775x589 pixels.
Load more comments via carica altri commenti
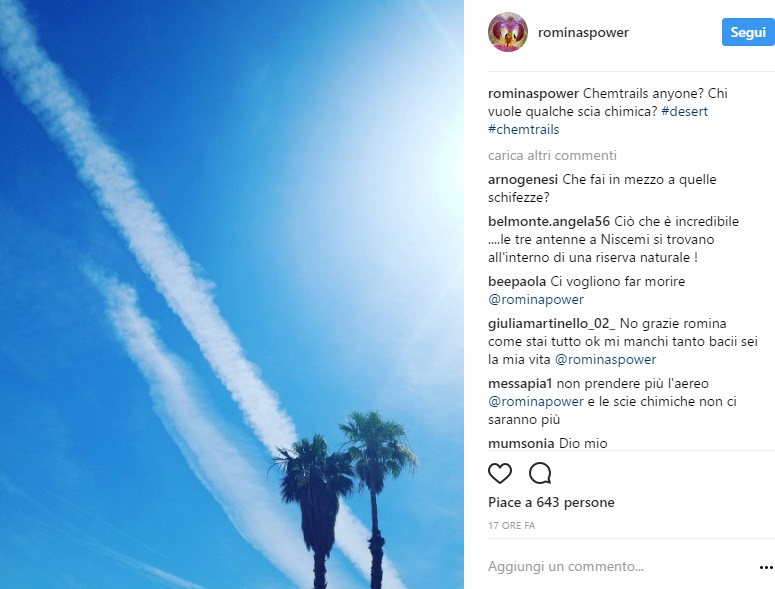pos(552,156)
